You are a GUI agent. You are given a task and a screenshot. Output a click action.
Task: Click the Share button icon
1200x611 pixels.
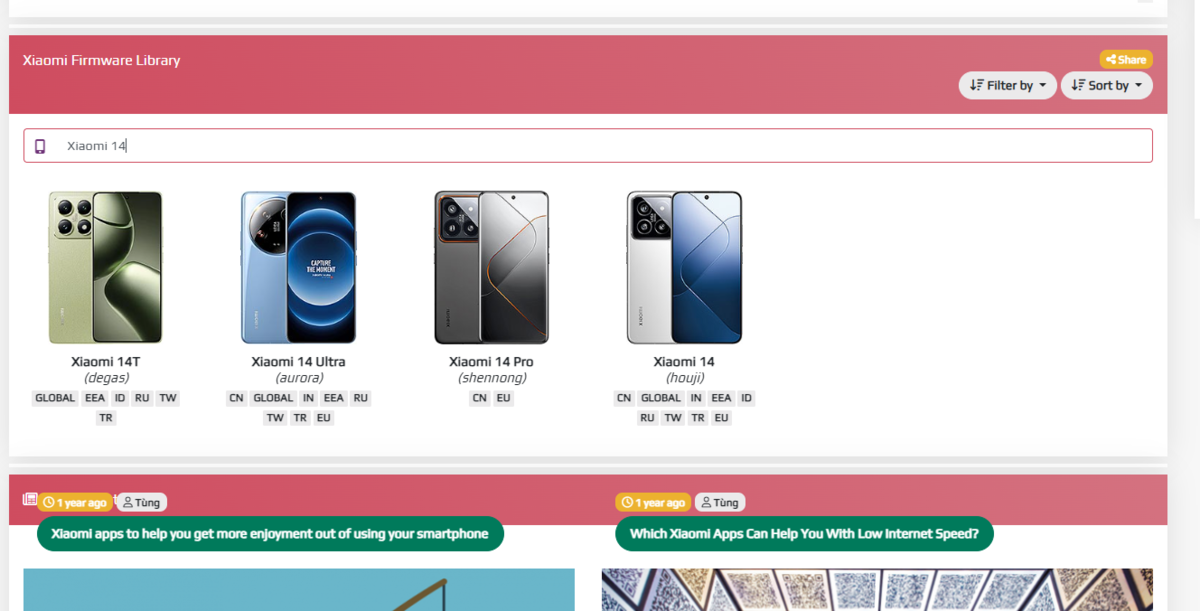coord(1110,60)
